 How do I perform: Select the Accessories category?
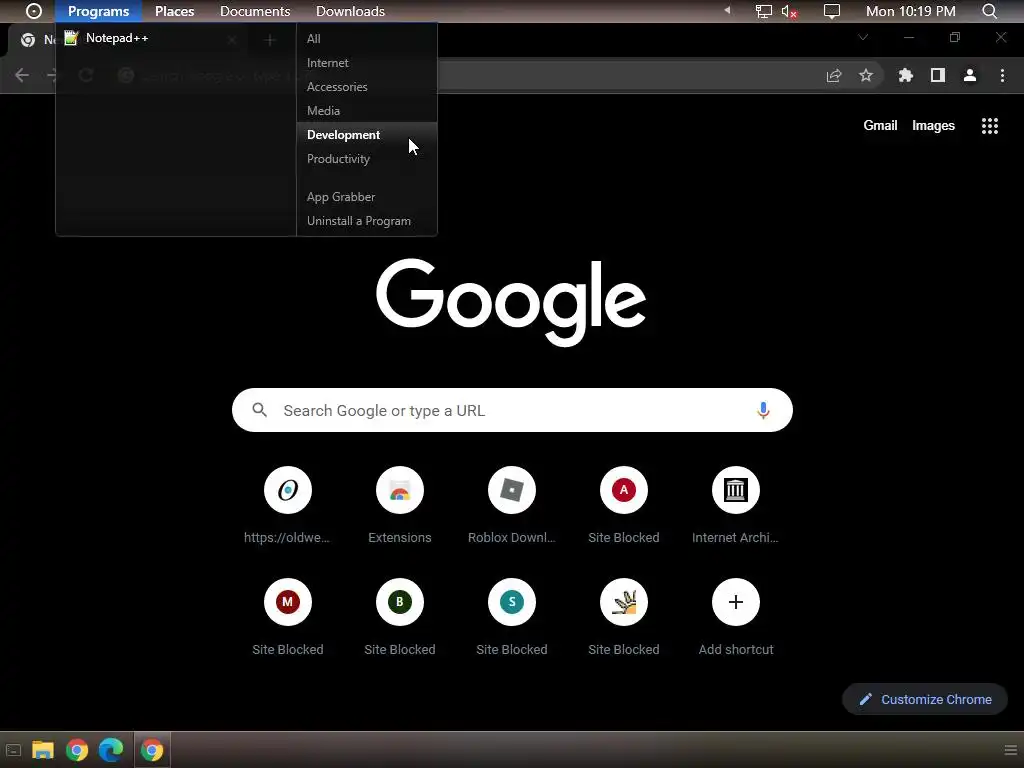click(337, 87)
